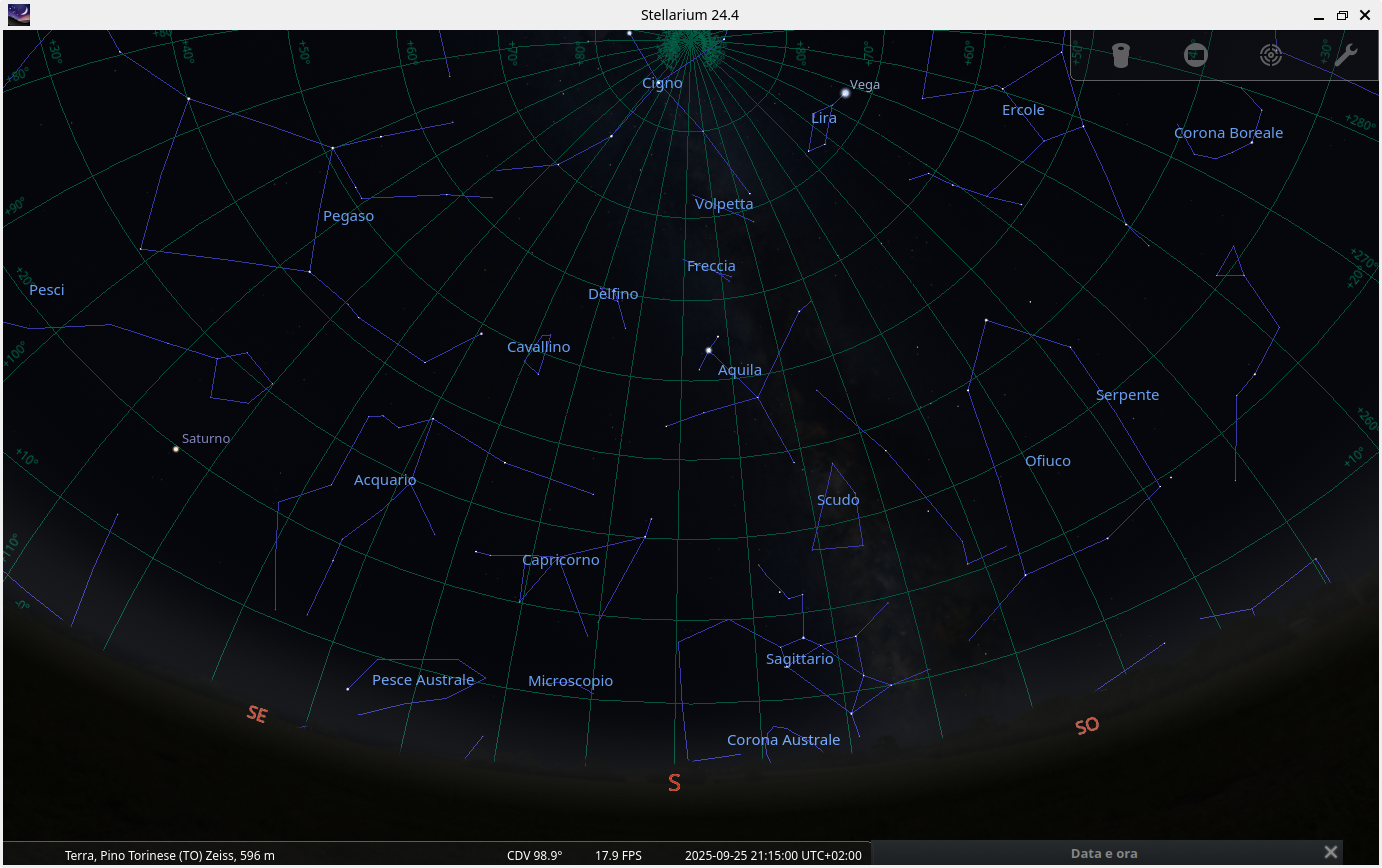Select Saturn in the sky
This screenshot has width=1382, height=868.
173,449
